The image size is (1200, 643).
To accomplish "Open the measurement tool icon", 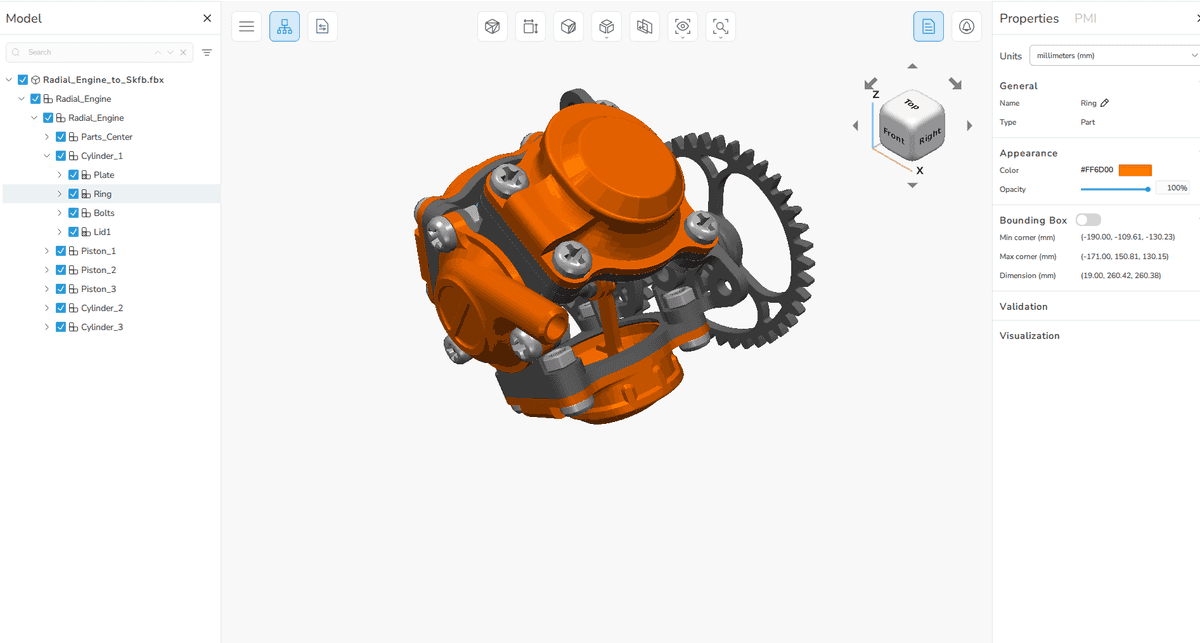I will 530,26.
